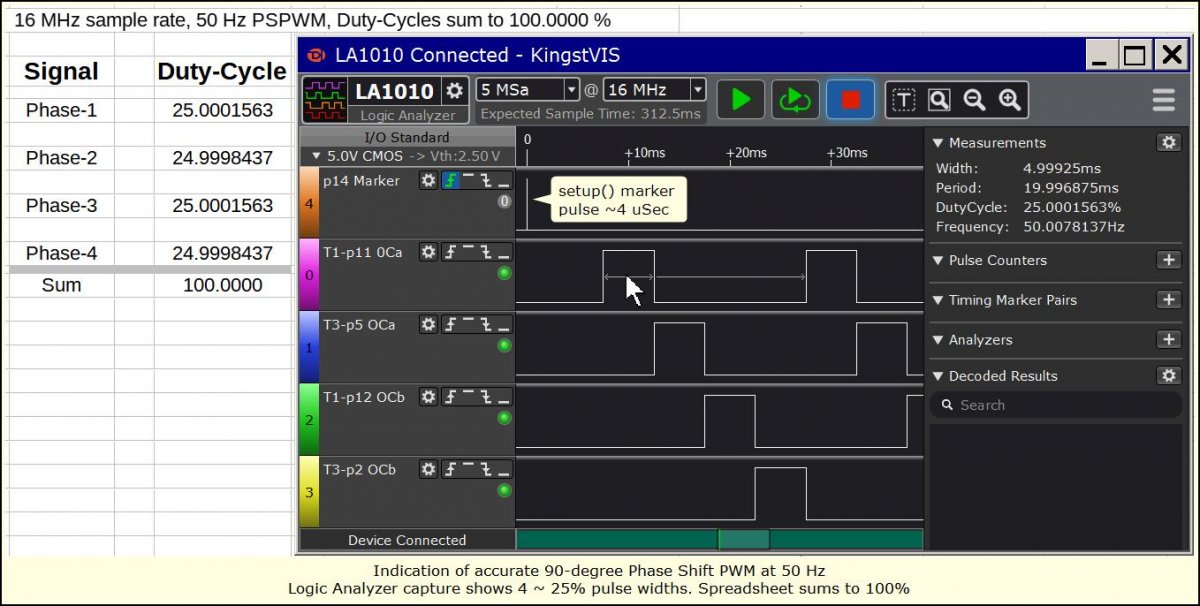Toggle rising edge trigger on T1-p11 OCa
Screen dimensions: 1200x606
450,253
